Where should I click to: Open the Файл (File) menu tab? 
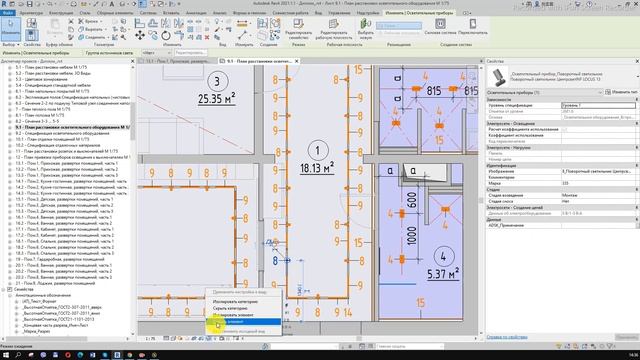7,13
